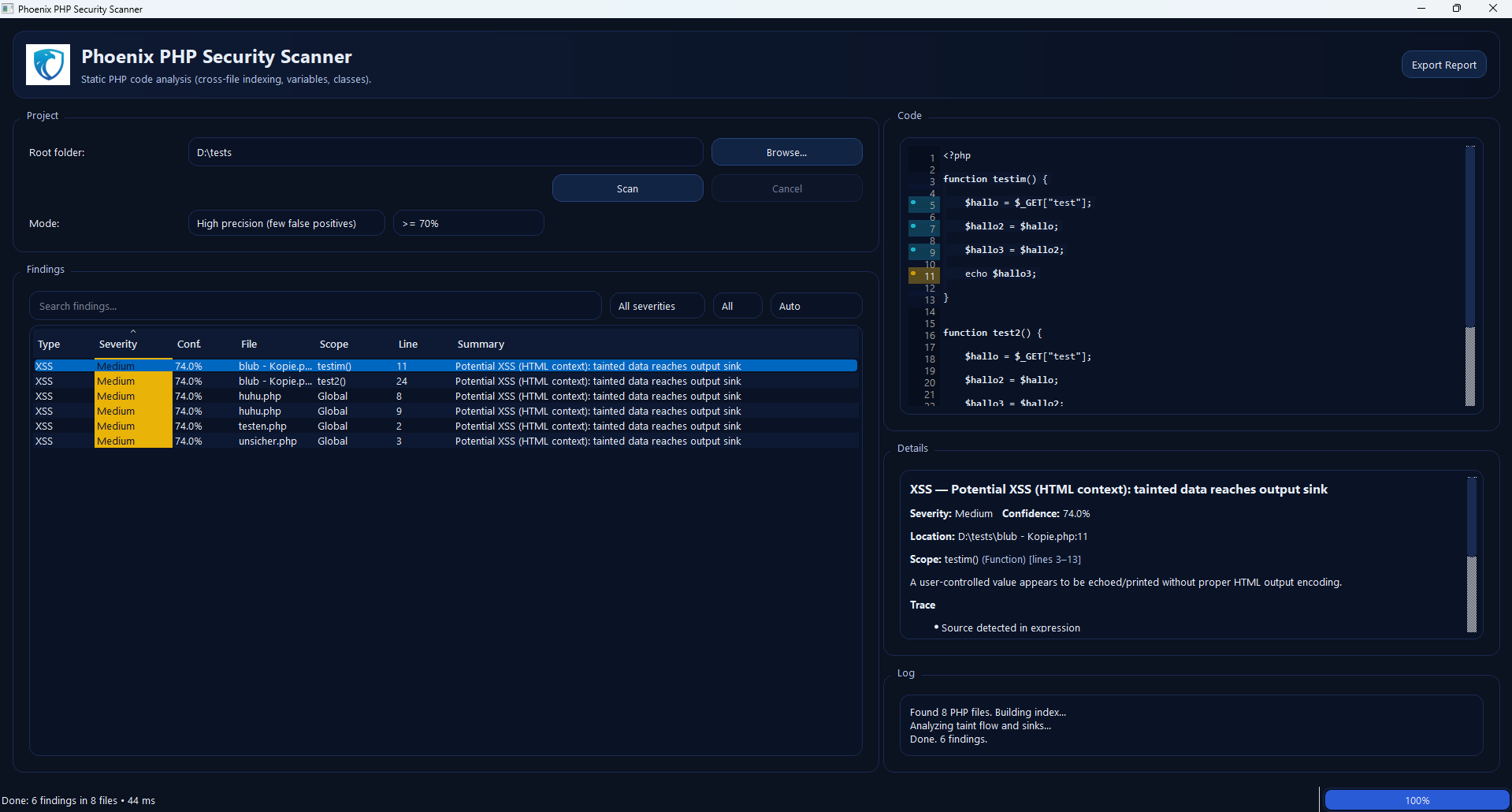Click the taint marker on code line 7
Image resolution: width=1512 pixels, height=812 pixels.
913,227
